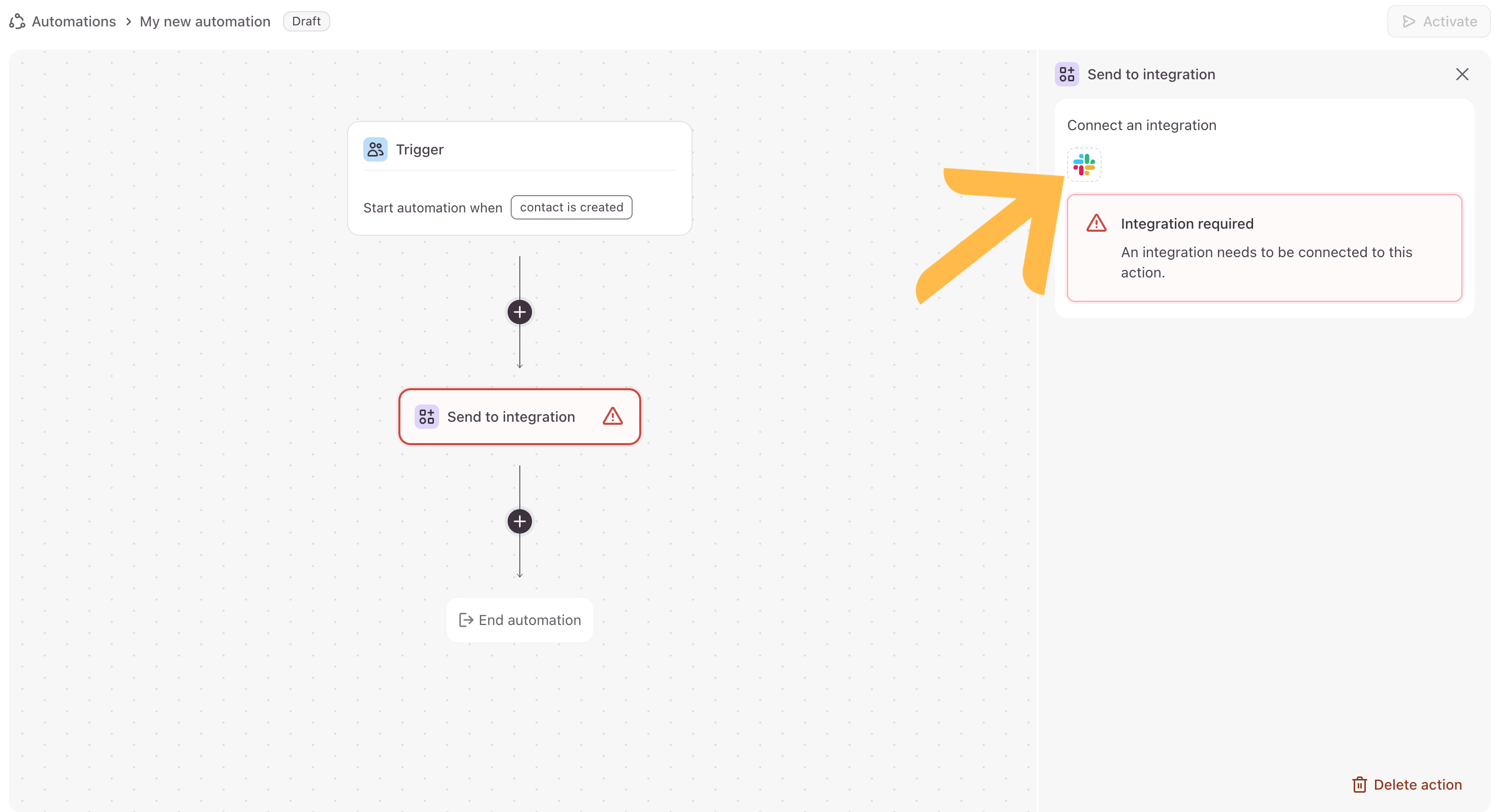Viewport: 1500px width, 812px height.
Task: Click the Trigger contacts icon
Action: pyautogui.click(x=375, y=150)
